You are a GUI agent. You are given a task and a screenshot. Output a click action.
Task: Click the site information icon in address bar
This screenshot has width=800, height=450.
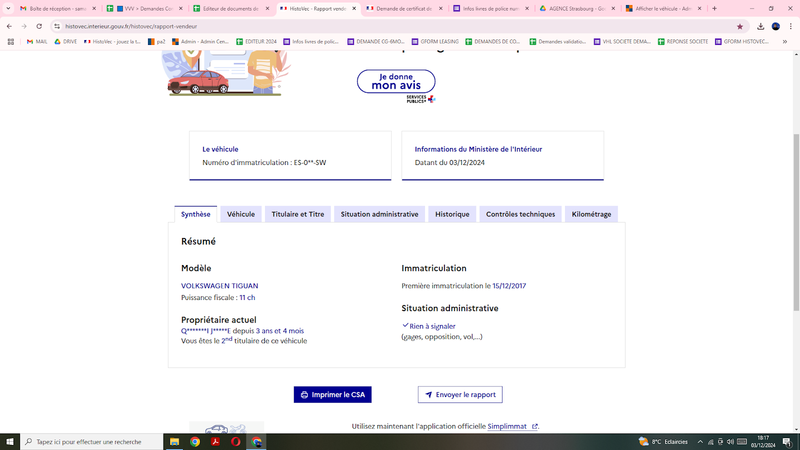[x=57, y=26]
